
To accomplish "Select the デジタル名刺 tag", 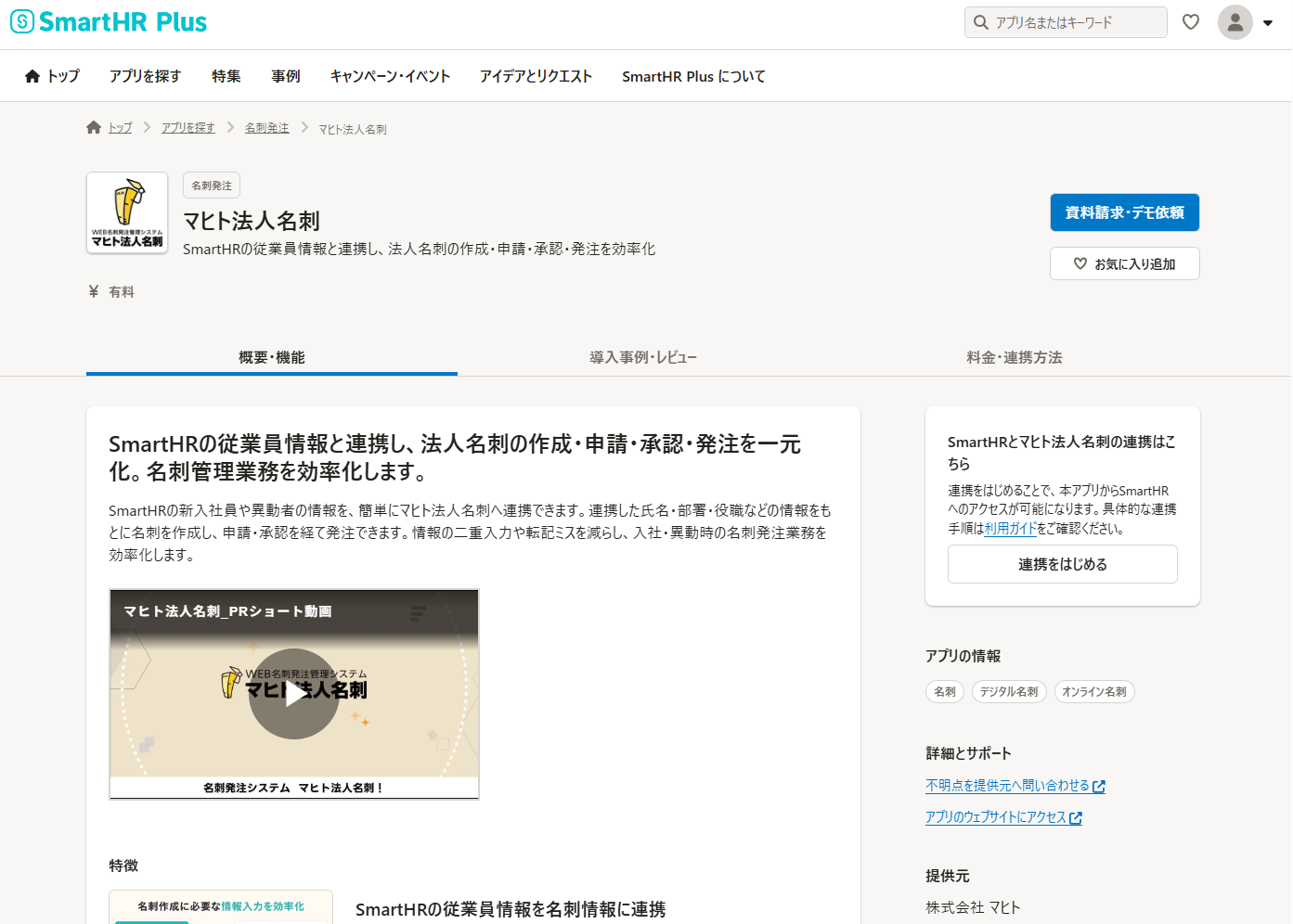I will [x=1009, y=692].
